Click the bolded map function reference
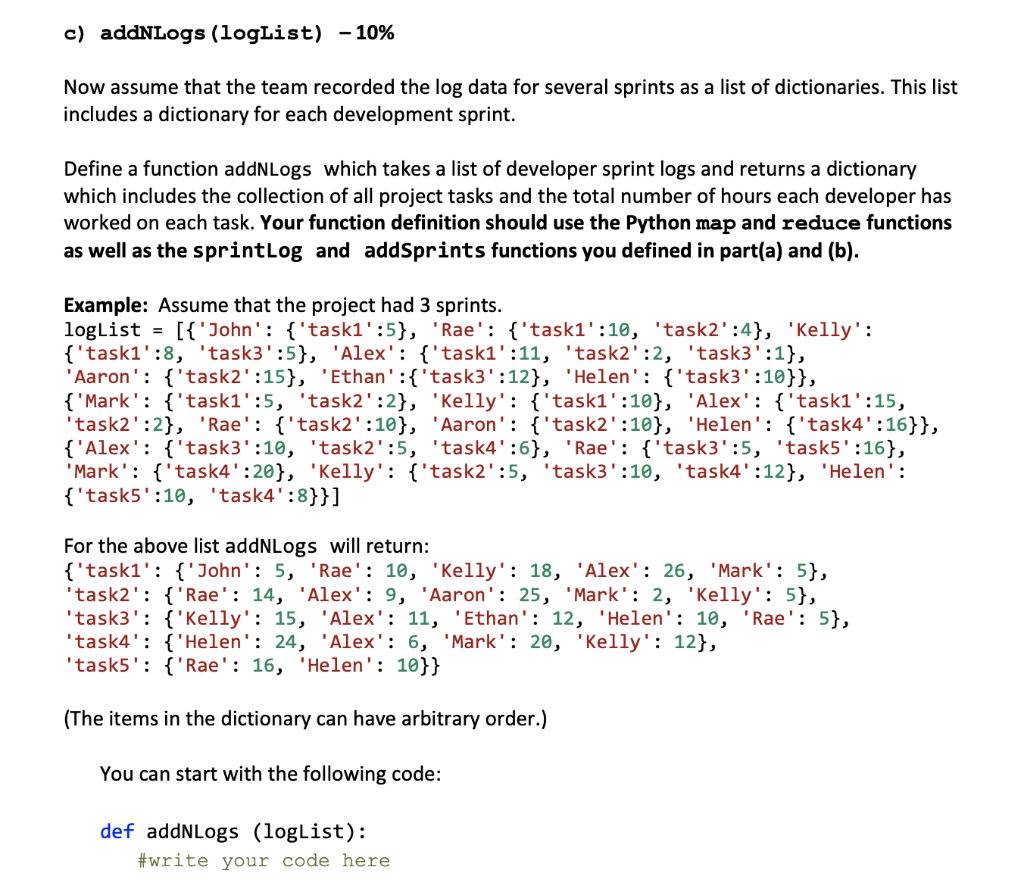The width and height of the screenshot is (1024, 892). (x=714, y=223)
